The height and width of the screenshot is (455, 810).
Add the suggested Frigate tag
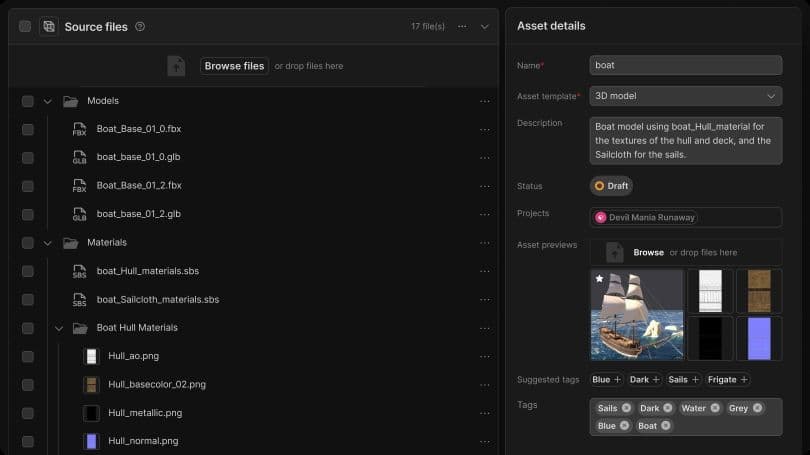(x=727, y=380)
